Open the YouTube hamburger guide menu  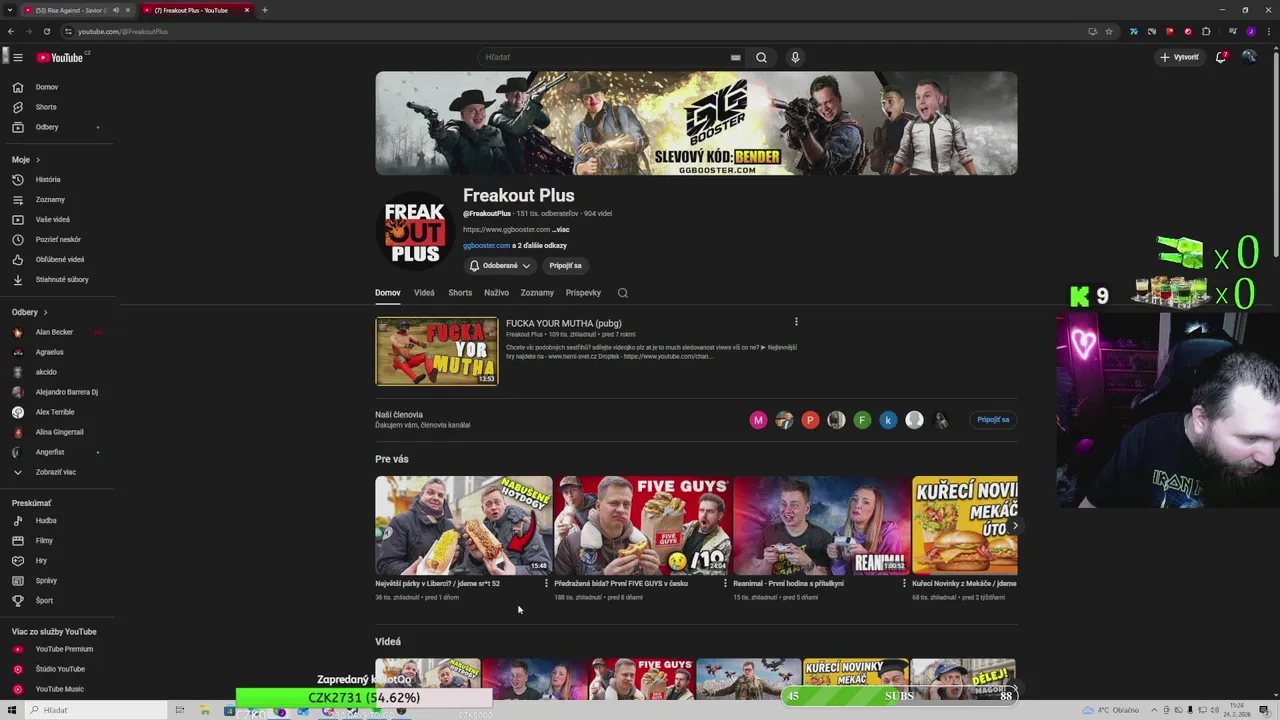click(x=18, y=57)
